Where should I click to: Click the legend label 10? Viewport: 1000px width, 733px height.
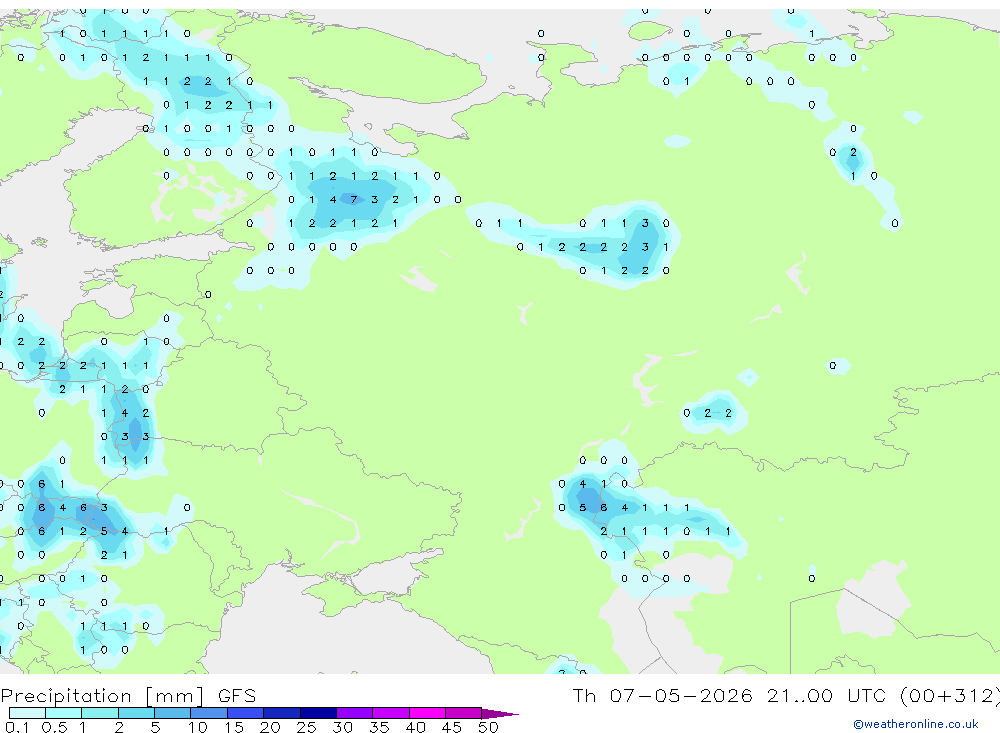pyautogui.click(x=198, y=727)
